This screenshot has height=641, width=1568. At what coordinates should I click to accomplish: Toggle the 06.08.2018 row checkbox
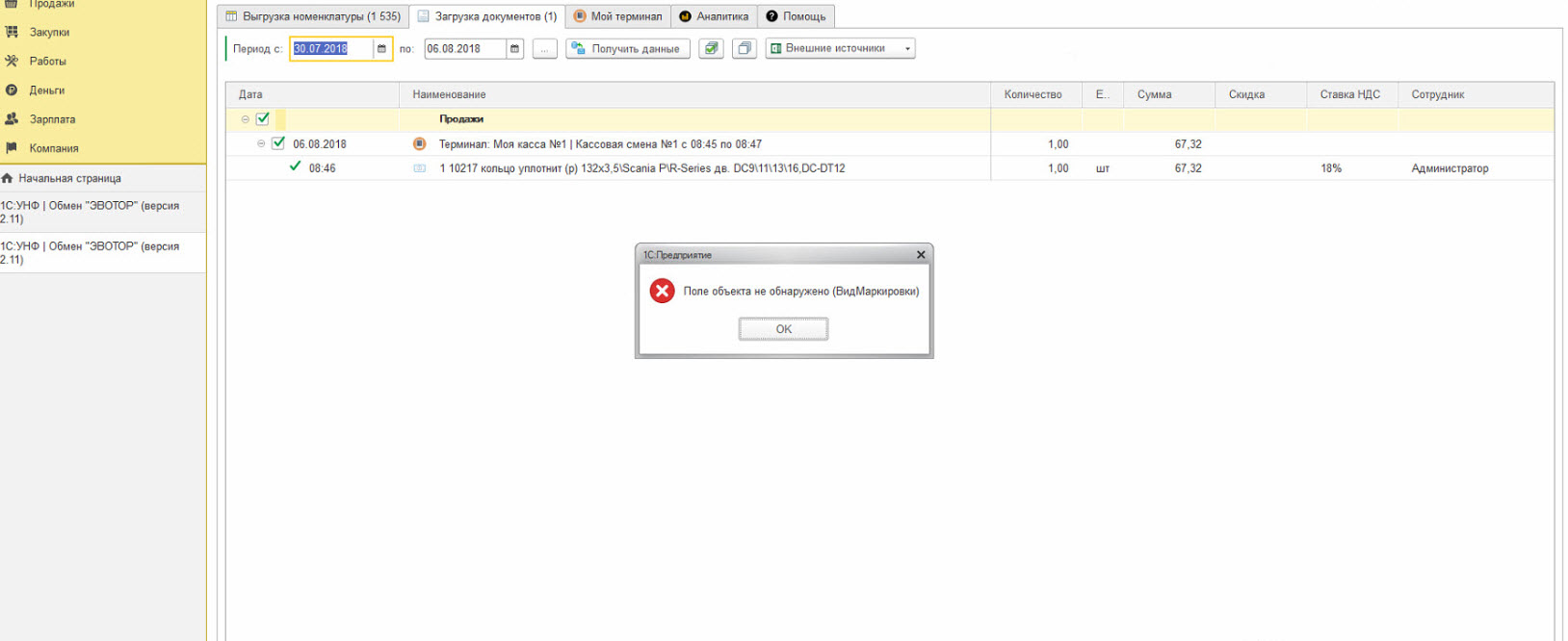[x=278, y=143]
